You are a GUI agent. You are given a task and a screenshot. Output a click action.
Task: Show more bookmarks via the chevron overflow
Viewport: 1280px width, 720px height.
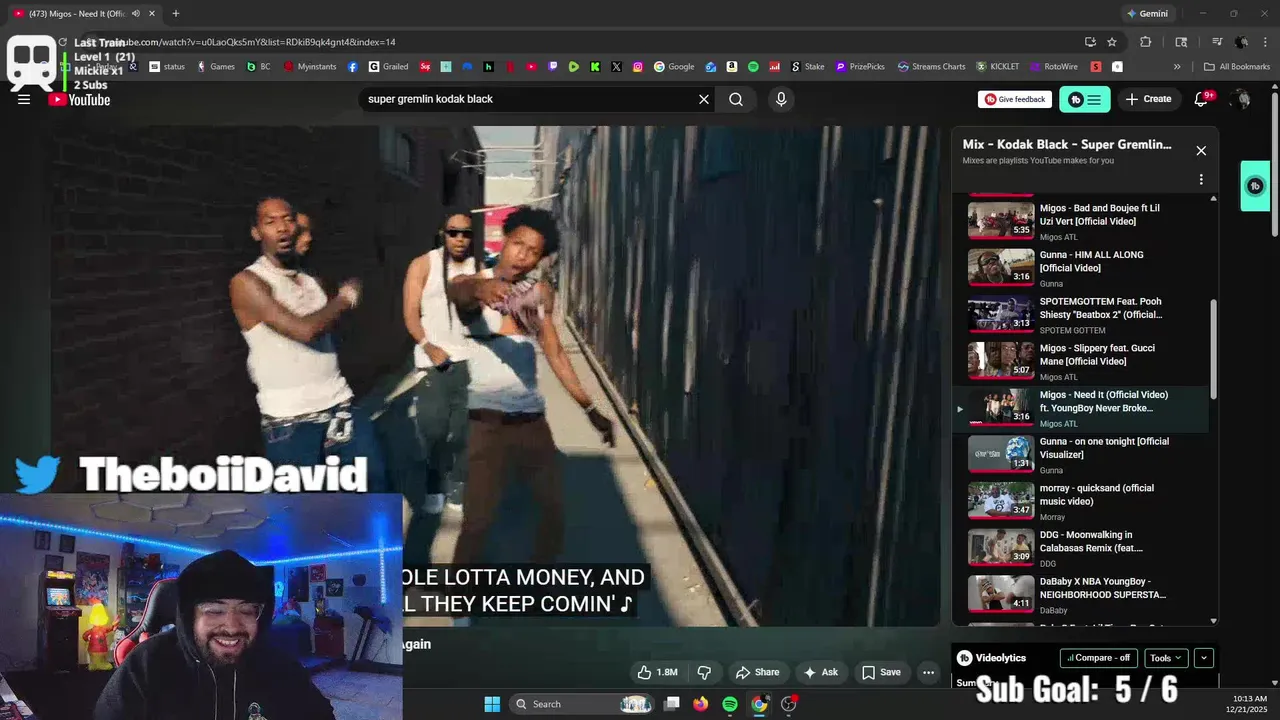[1177, 67]
